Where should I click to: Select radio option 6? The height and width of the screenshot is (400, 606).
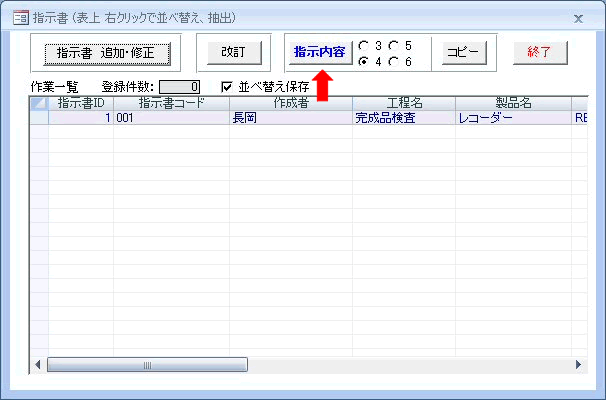click(x=393, y=61)
